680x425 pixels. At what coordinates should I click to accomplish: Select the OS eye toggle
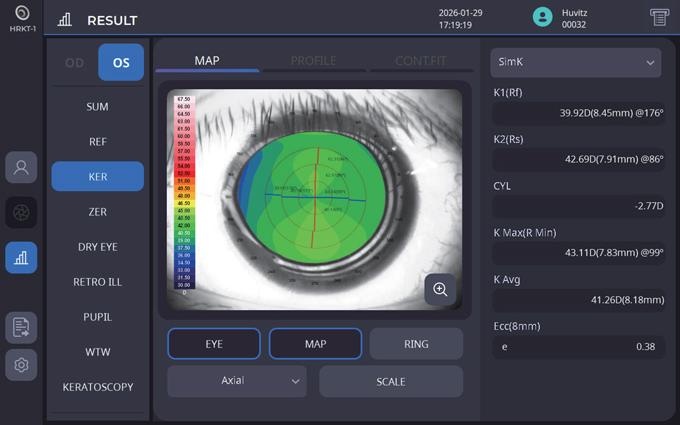(121, 62)
